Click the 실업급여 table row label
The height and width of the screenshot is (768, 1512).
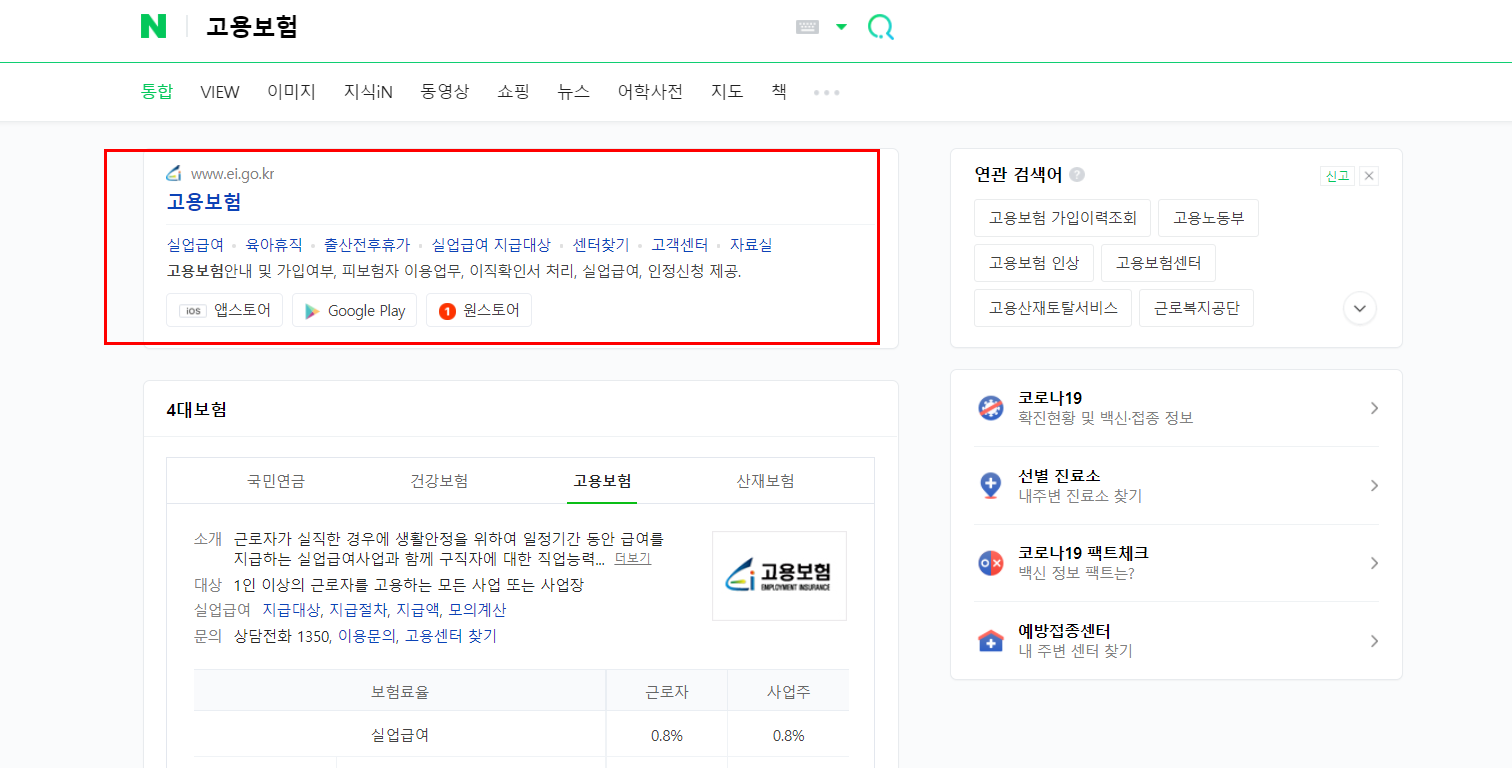point(400,736)
